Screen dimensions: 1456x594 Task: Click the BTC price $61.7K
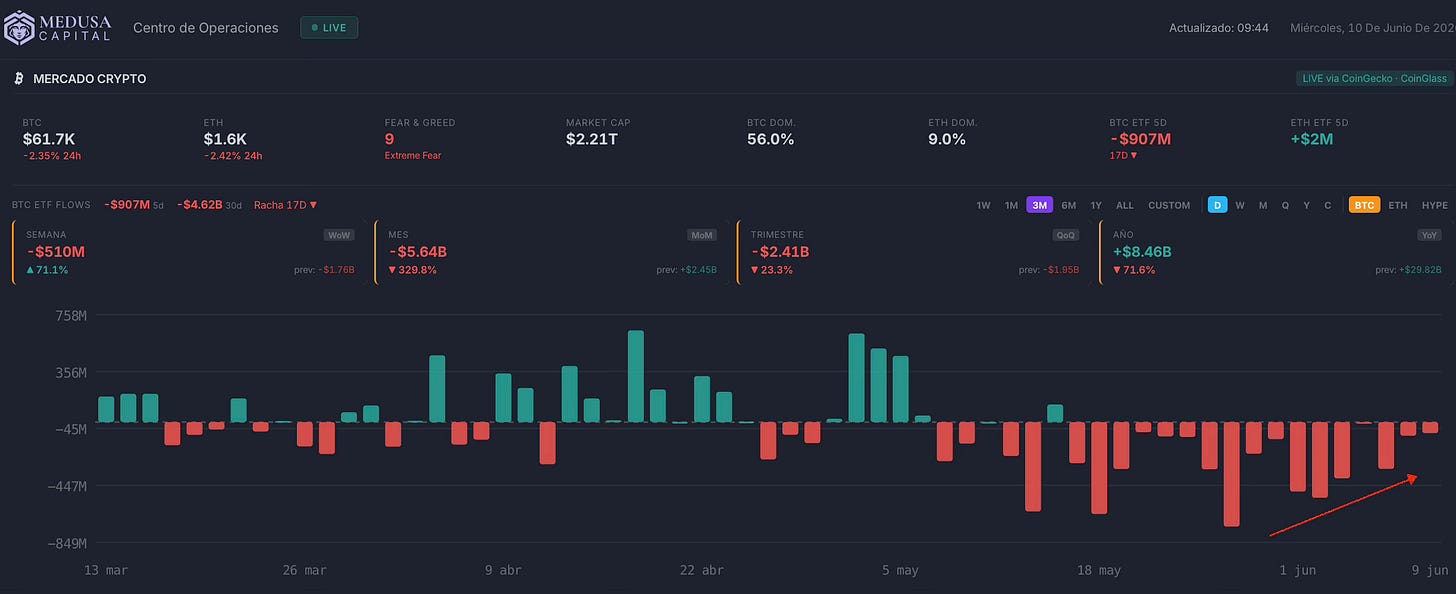(x=47, y=139)
